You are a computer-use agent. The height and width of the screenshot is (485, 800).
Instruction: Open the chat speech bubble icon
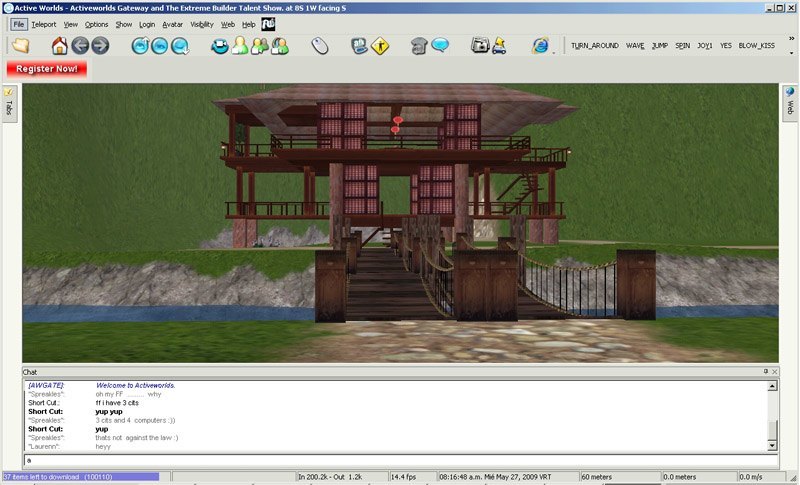440,45
